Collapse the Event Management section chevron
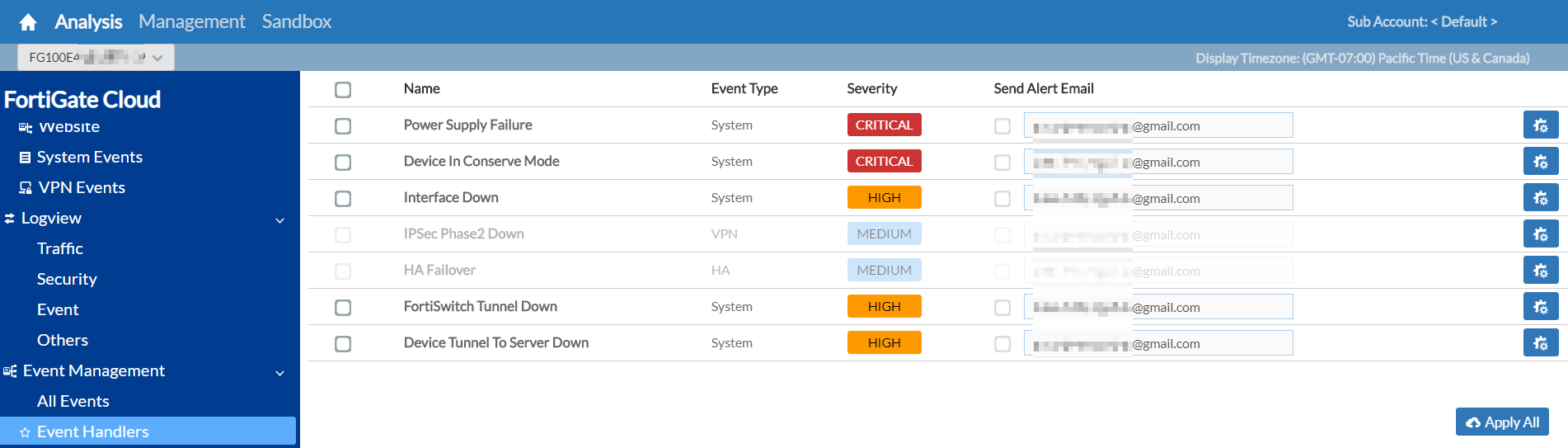 (x=279, y=372)
